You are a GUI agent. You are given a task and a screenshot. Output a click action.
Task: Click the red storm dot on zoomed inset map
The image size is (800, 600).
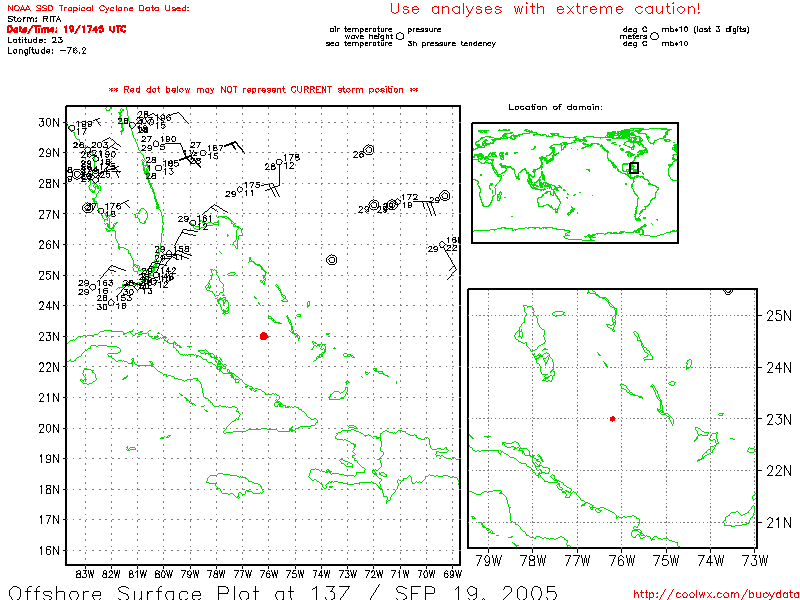coord(612,419)
